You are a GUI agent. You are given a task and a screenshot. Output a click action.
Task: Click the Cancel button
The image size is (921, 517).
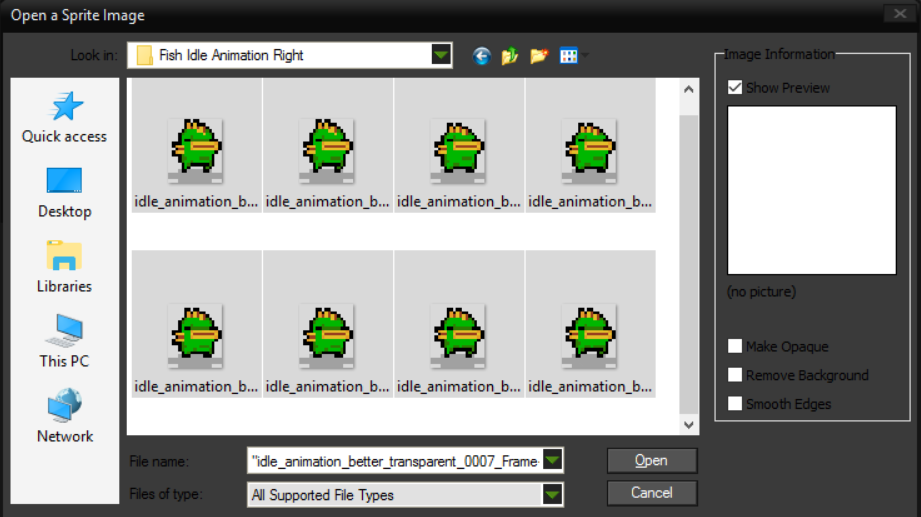click(652, 492)
